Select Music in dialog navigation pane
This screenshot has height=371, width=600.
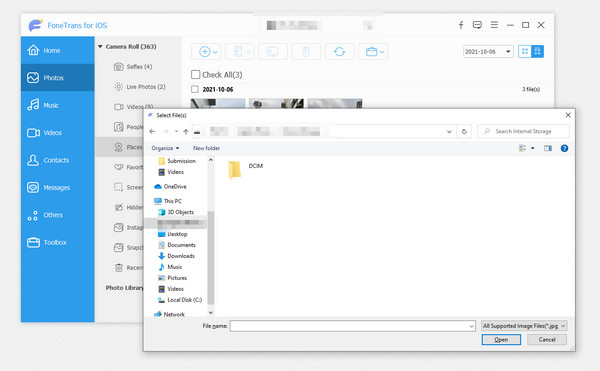click(x=170, y=267)
